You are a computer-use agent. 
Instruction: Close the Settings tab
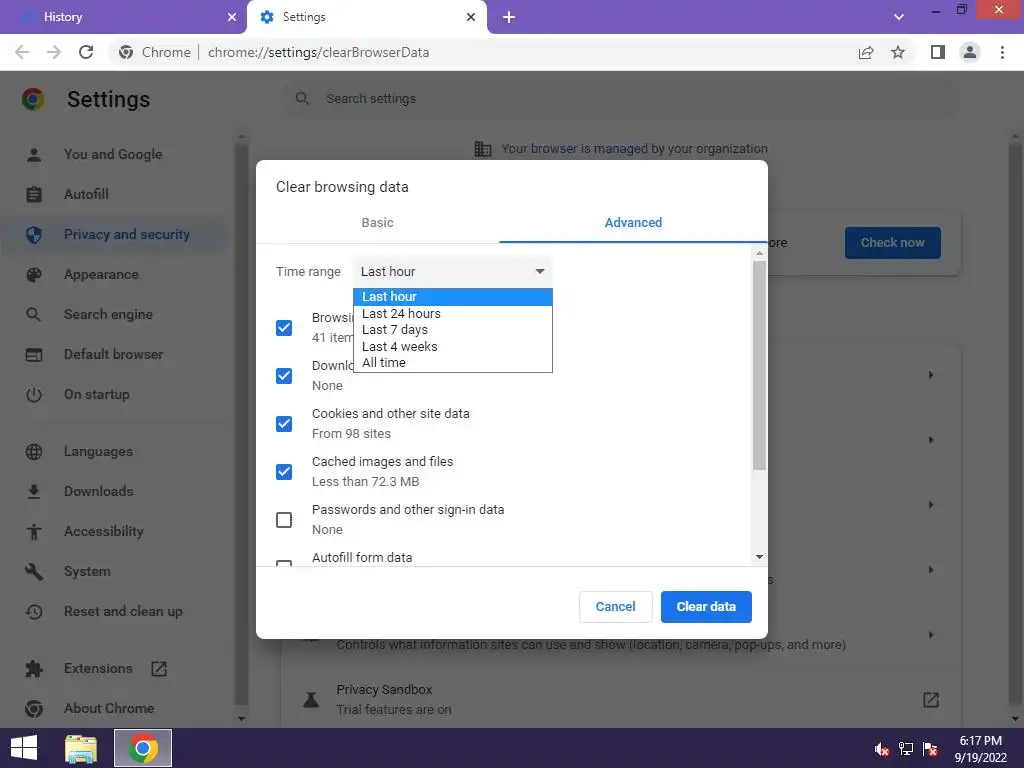click(471, 17)
